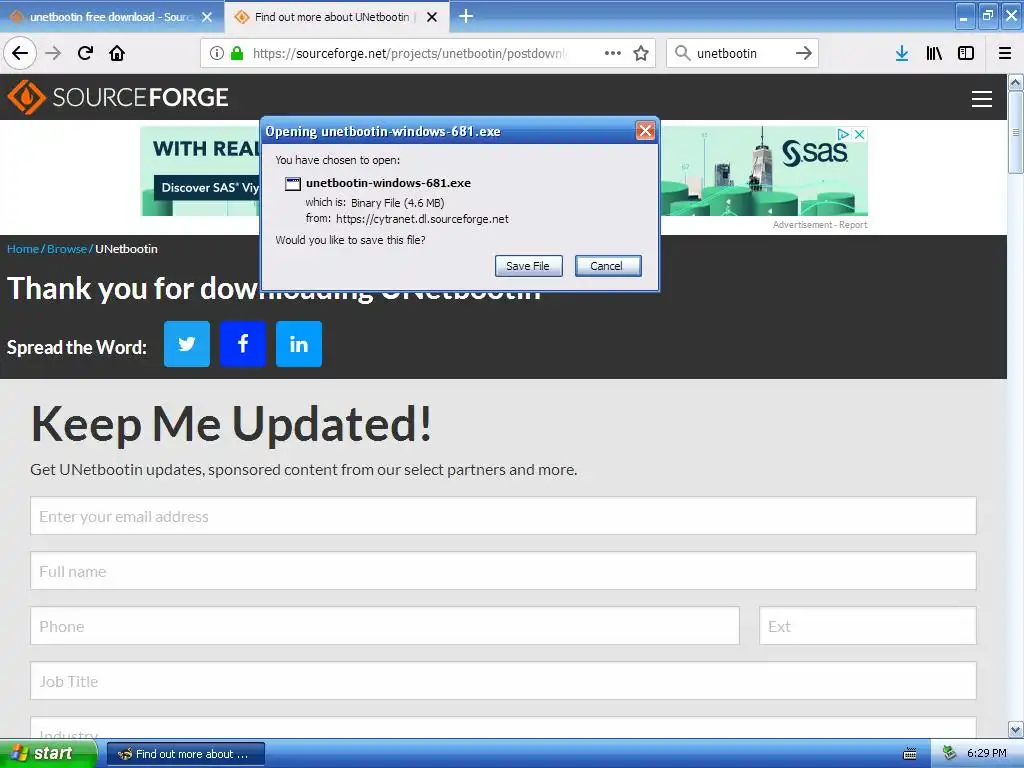Image resolution: width=1024 pixels, height=768 pixels.
Task: Open the page actions three-dot menu
Action: 613,53
